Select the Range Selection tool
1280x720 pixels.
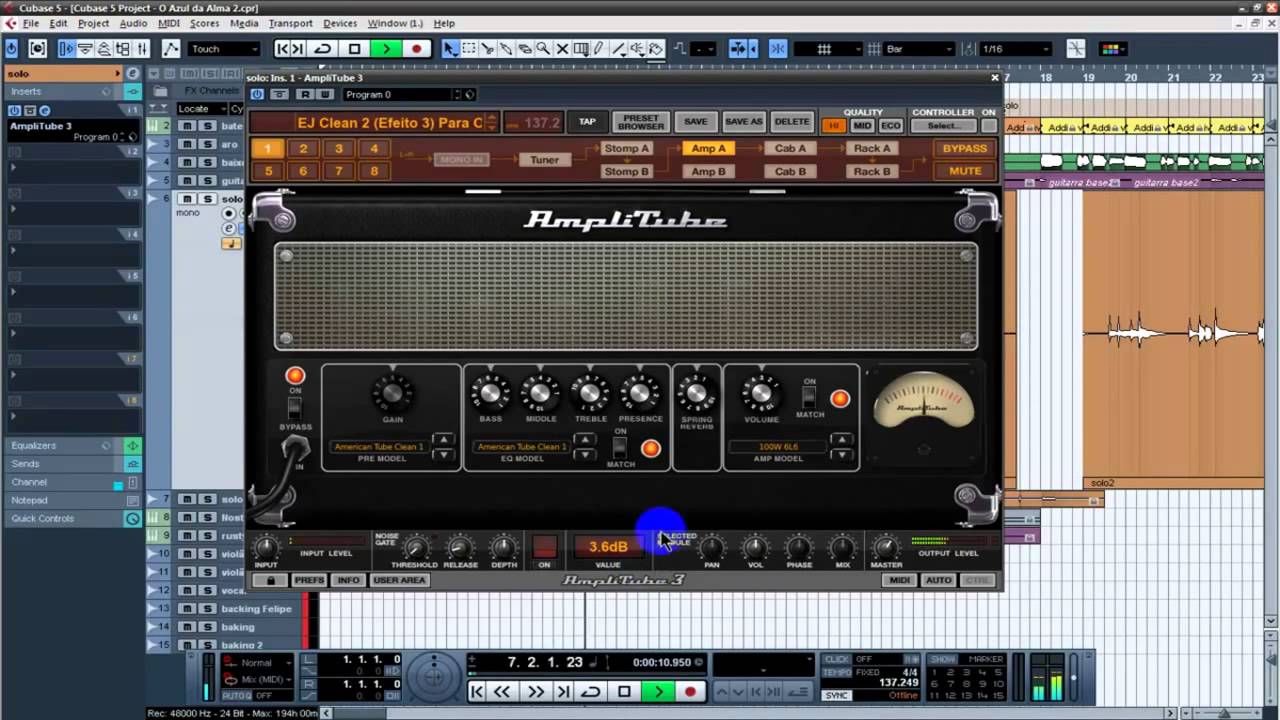(x=469, y=48)
